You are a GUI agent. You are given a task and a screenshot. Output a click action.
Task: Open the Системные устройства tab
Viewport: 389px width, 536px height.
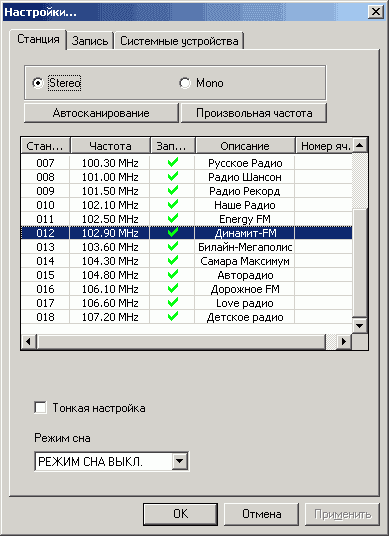click(x=179, y=41)
